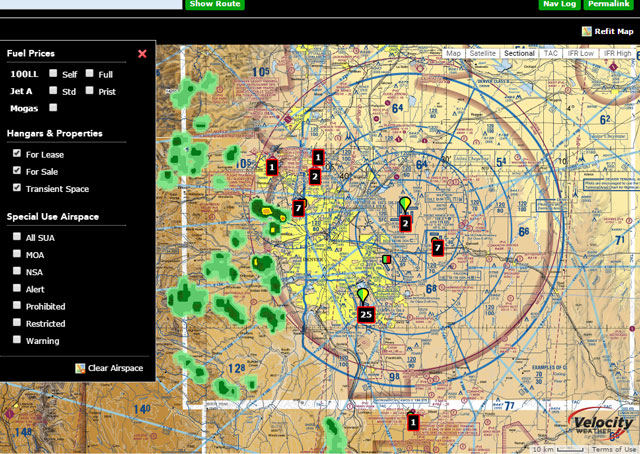This screenshot has width=640, height=454.
Task: Click the red-green square airport marker
Action: pos(387,259)
